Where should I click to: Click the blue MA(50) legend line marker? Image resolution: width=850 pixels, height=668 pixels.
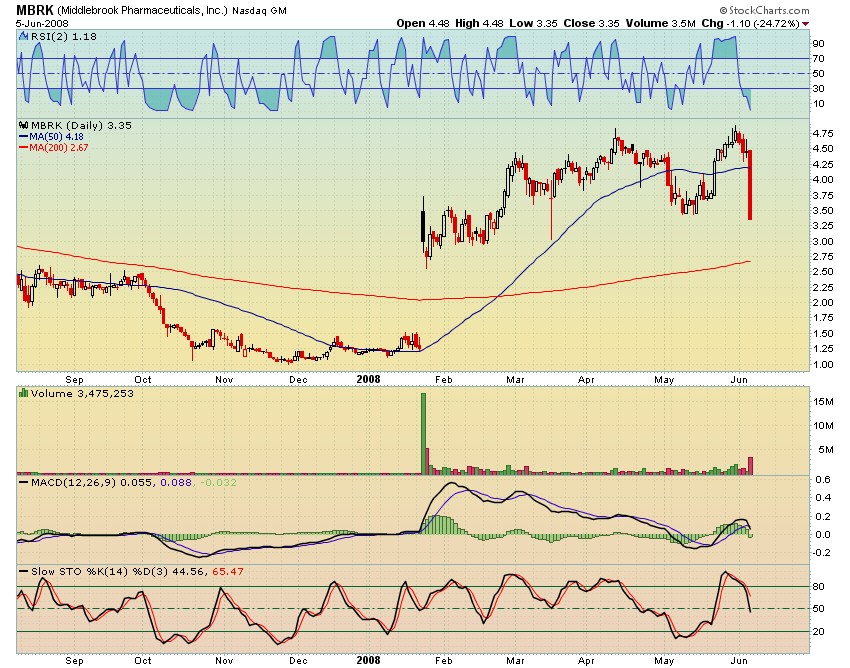23,137
